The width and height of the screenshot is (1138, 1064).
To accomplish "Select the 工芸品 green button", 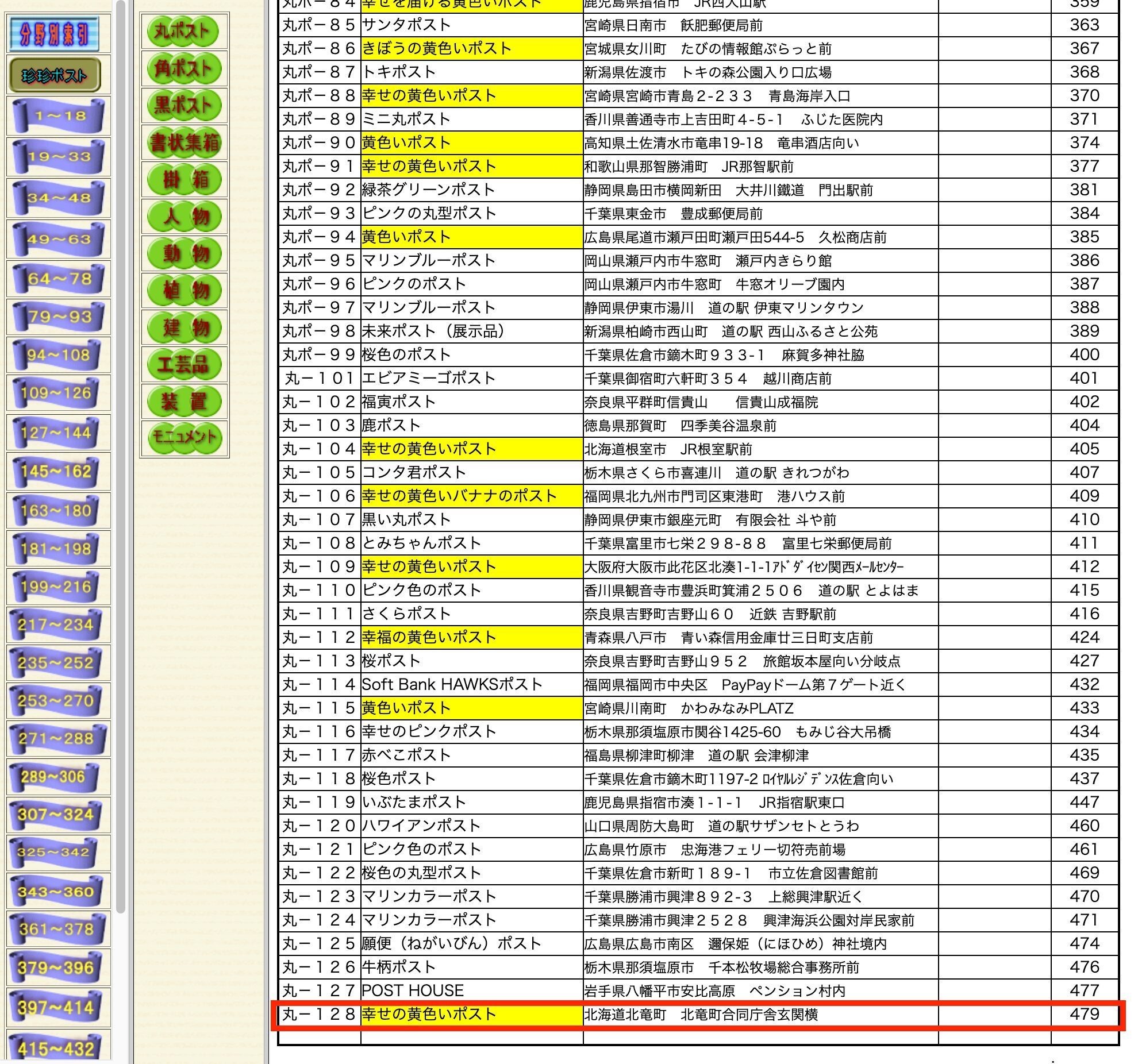I will (x=183, y=364).
